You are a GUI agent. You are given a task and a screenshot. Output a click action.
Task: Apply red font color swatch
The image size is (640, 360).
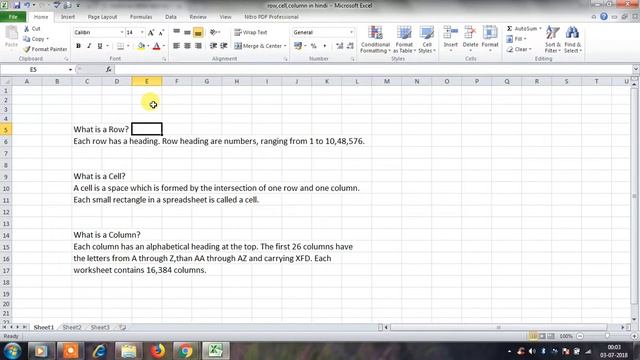(x=156, y=46)
